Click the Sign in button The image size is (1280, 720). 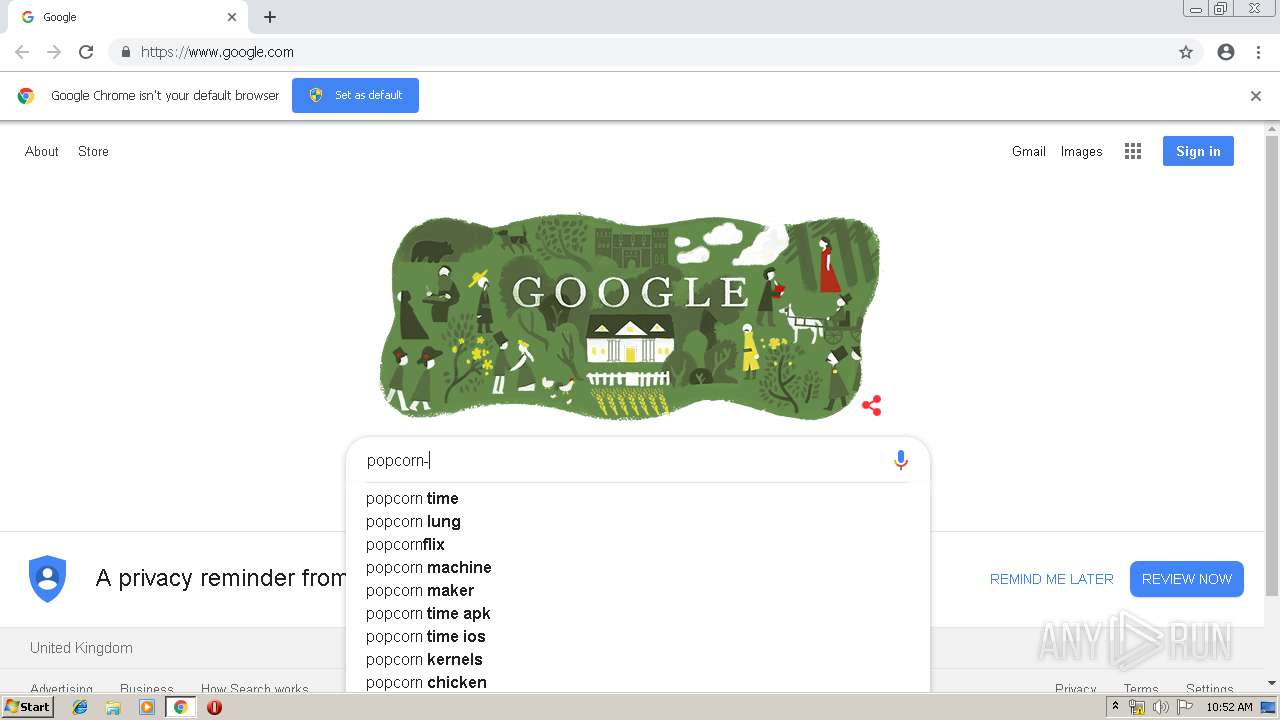[x=1198, y=151]
